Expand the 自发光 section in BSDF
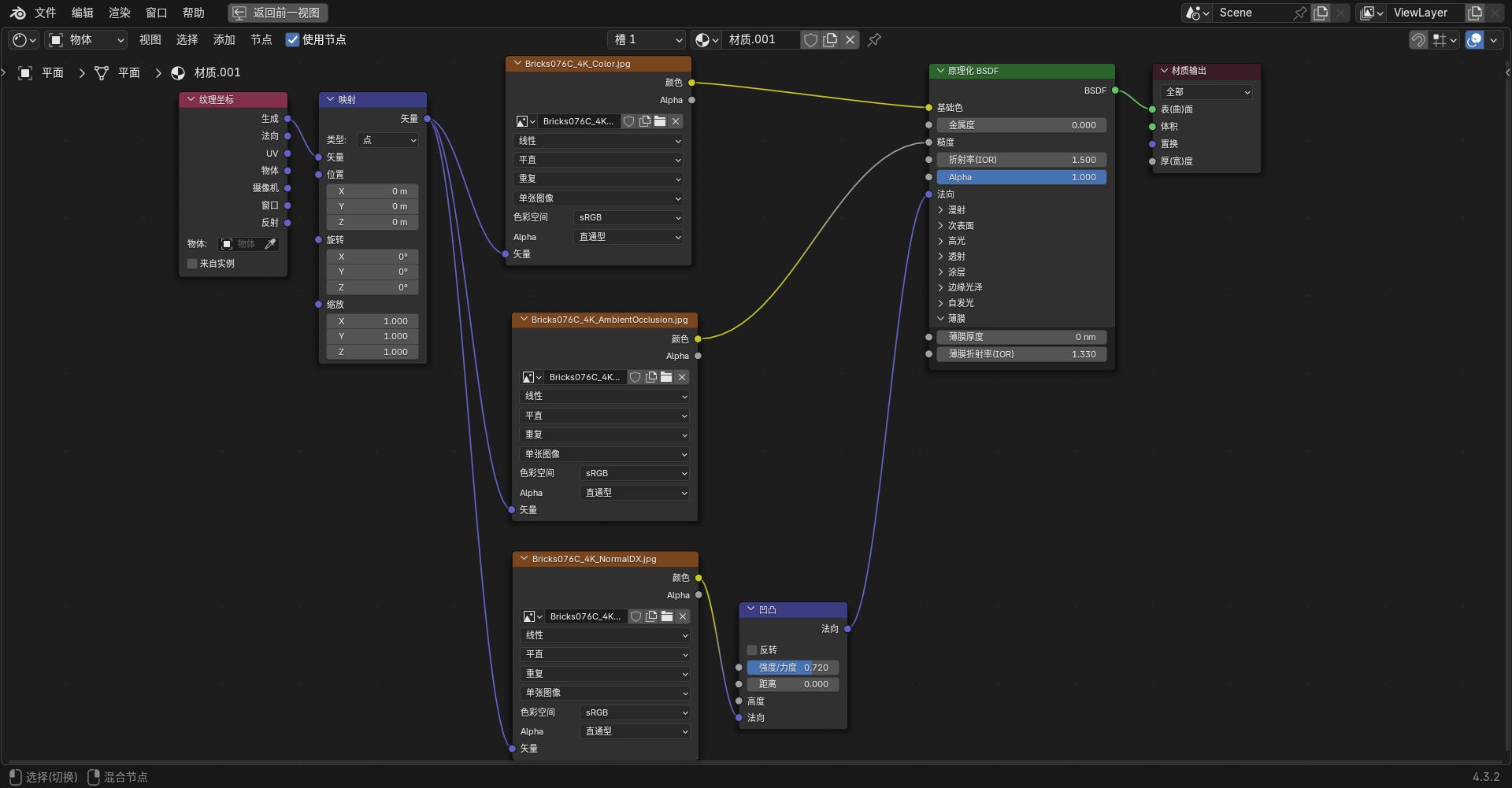Viewport: 1512px width, 788px height. [960, 303]
